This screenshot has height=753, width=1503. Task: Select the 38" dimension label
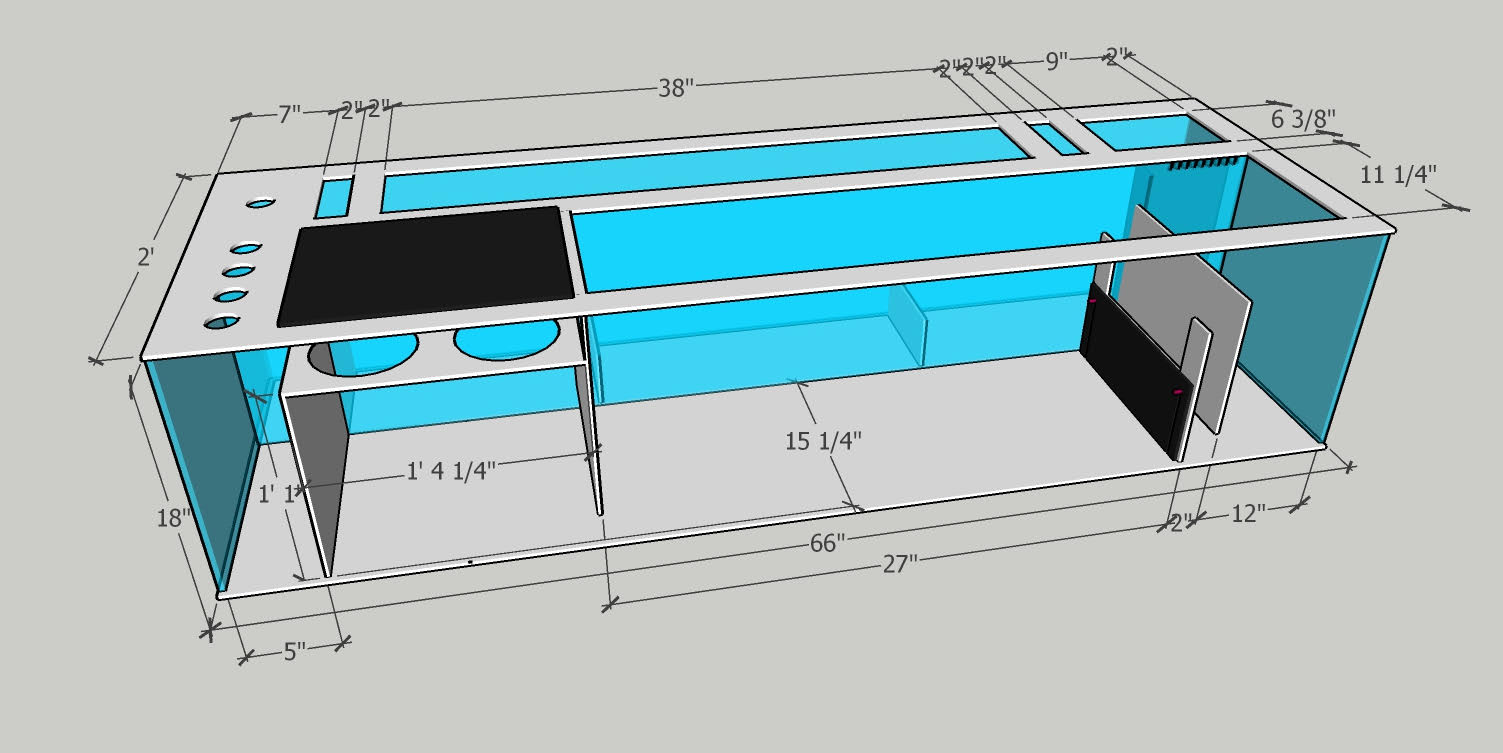tap(675, 85)
